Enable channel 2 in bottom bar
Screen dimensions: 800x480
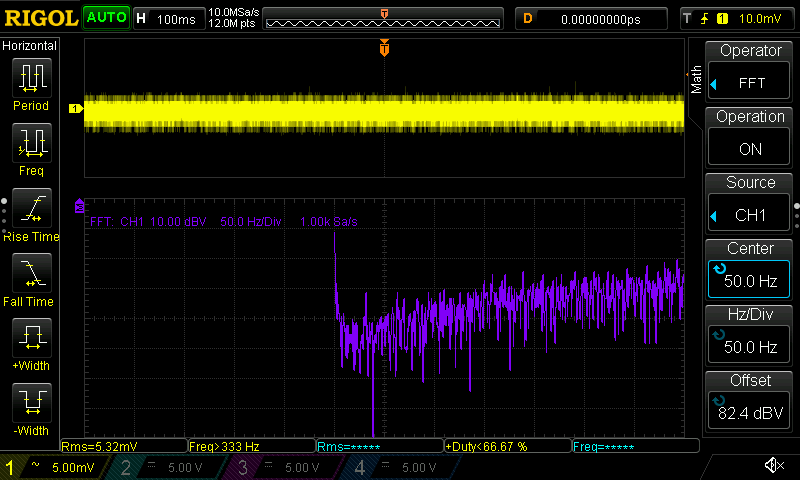[x=166, y=467]
